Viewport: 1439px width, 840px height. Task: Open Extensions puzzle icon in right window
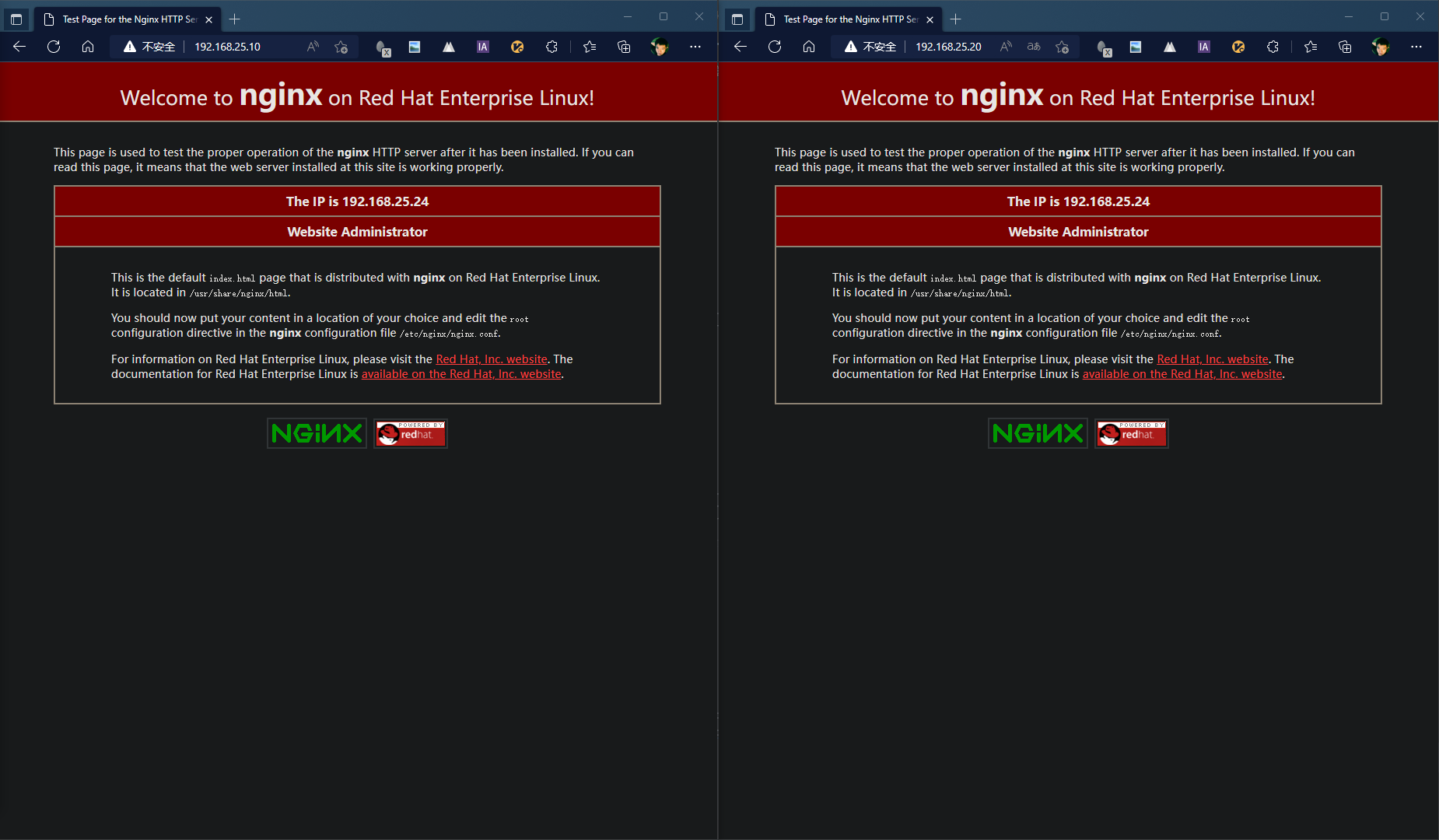(1273, 47)
